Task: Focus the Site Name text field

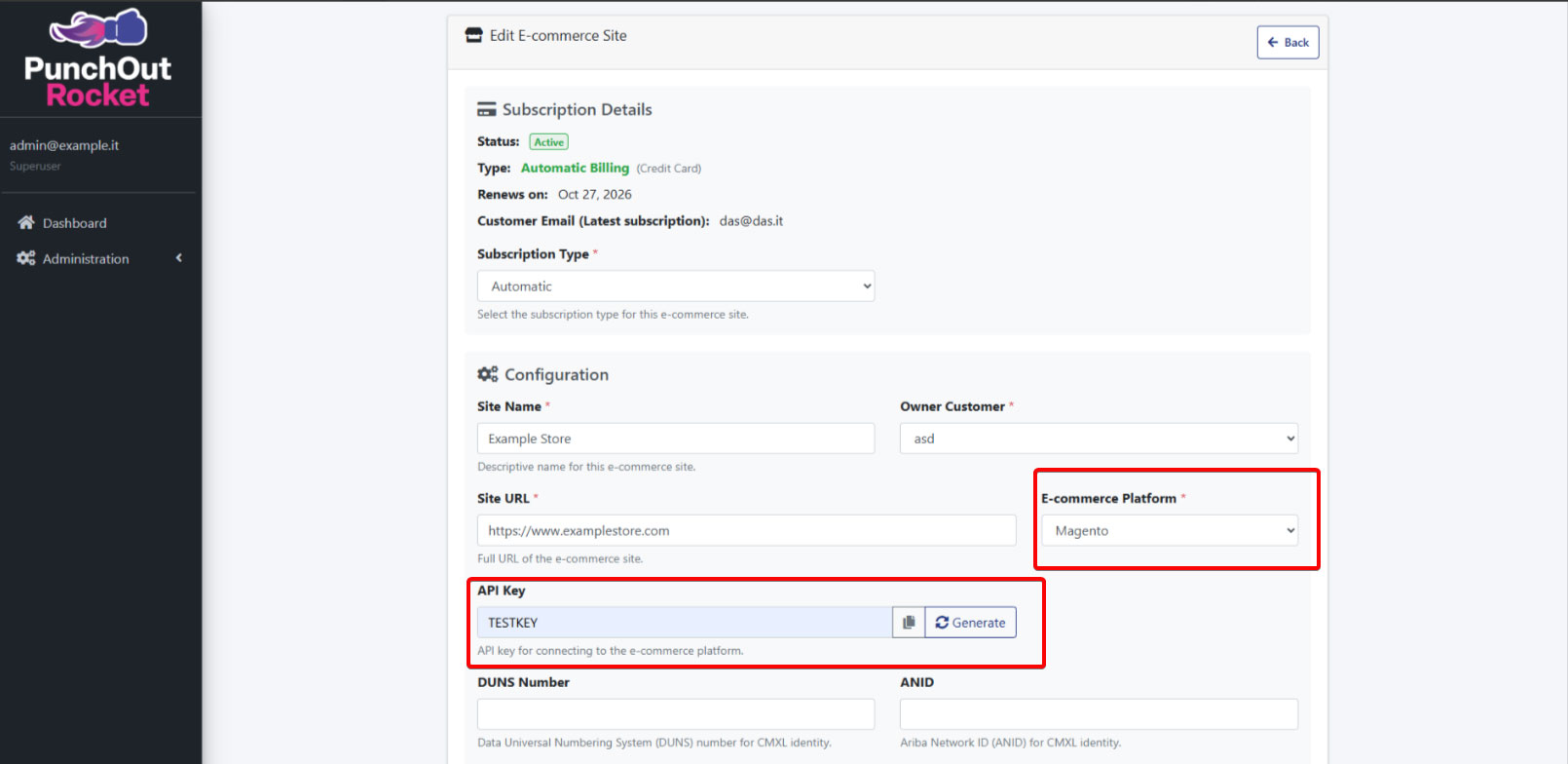Action: (675, 439)
